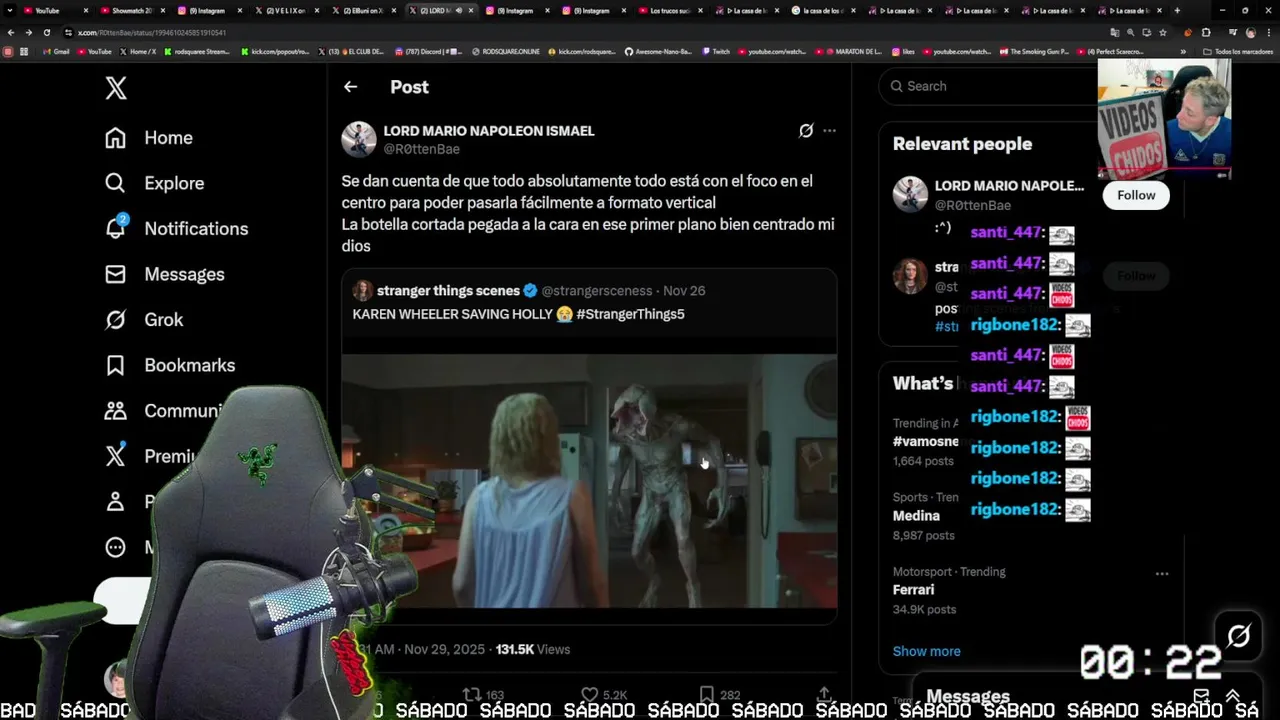Open the Explore page

pos(154,183)
